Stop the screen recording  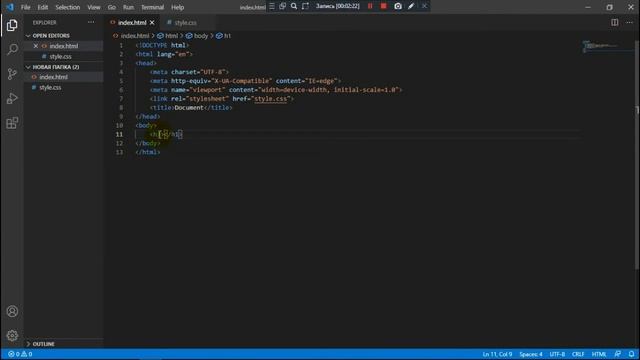pos(383,6)
